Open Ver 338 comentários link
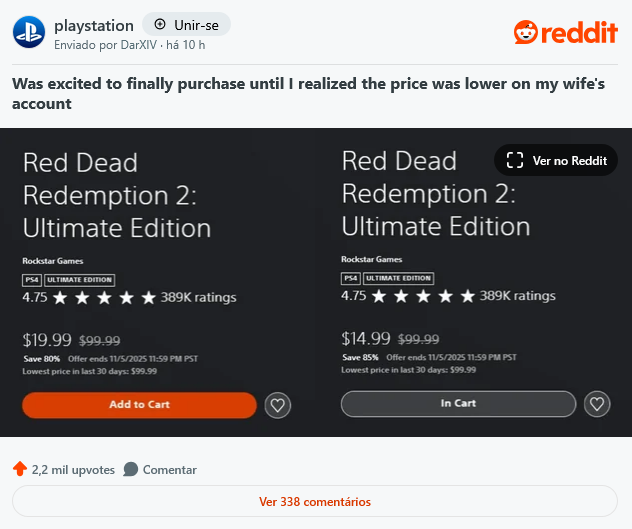The image size is (632, 529). [x=314, y=501]
